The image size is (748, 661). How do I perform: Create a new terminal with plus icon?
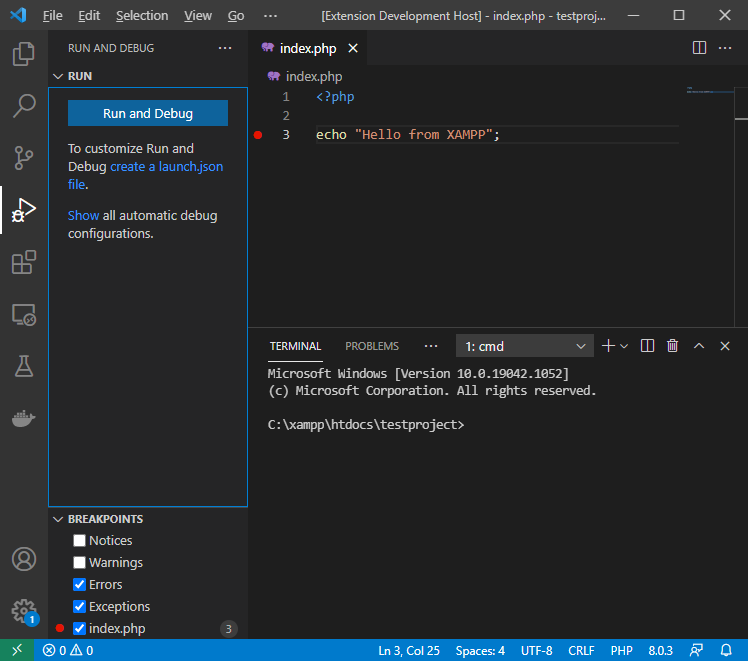[x=608, y=346]
